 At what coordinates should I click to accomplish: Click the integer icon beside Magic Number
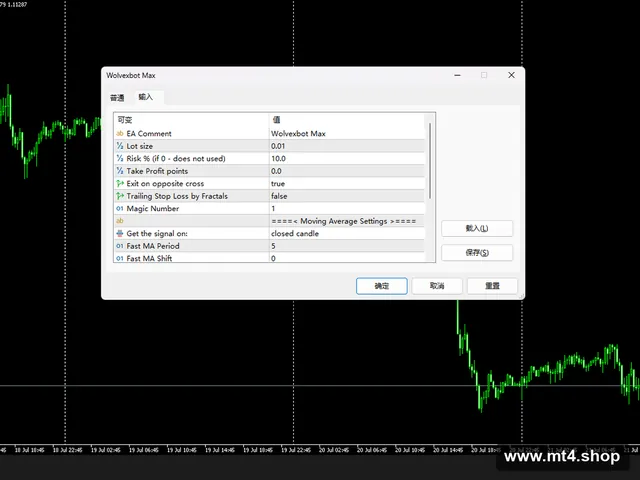[120, 209]
